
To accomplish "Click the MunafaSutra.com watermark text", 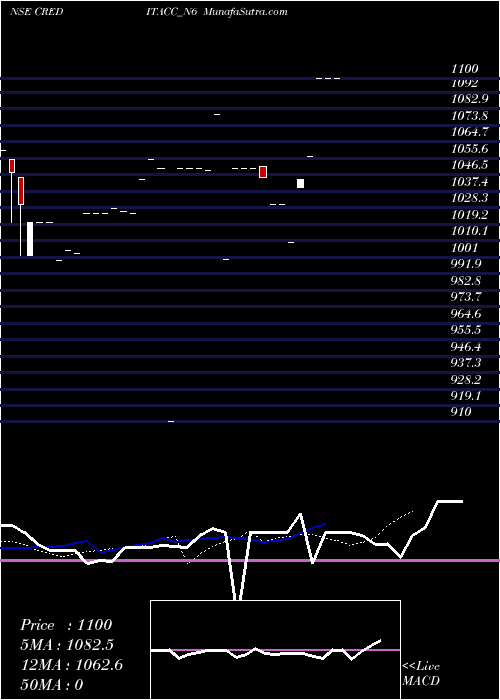I will (x=245, y=12).
